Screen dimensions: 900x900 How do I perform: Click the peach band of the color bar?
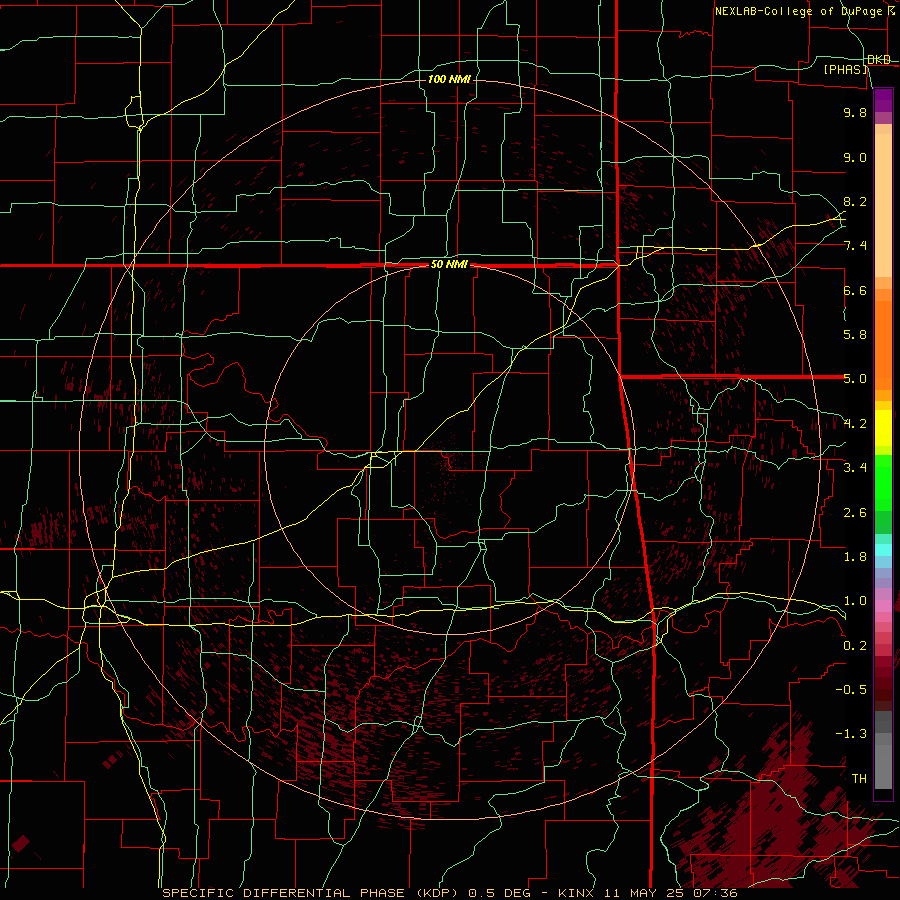click(x=883, y=205)
